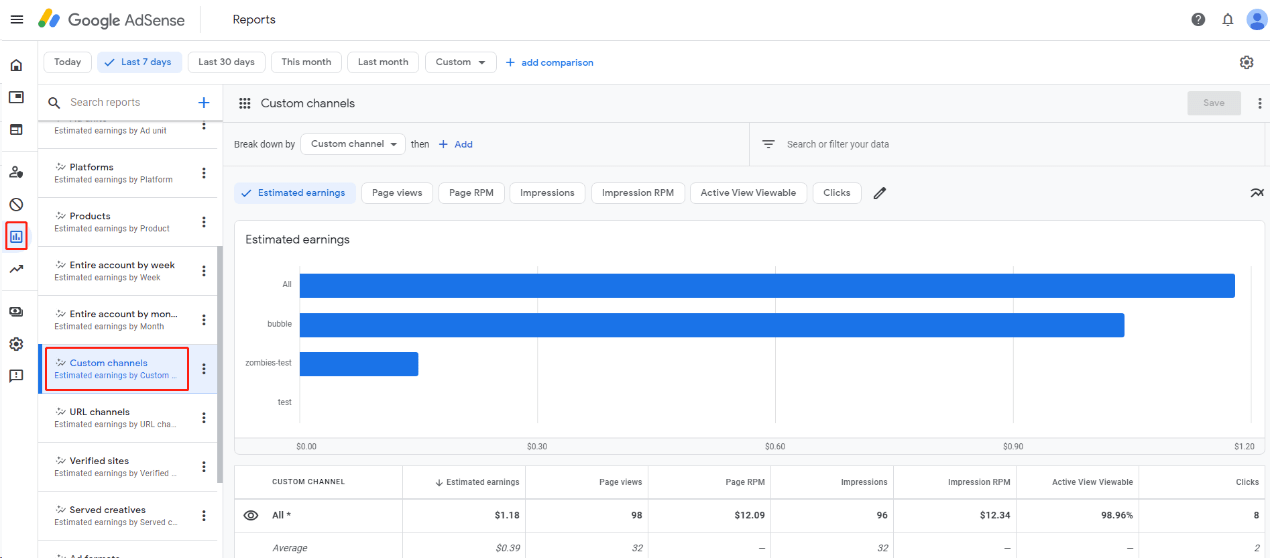Open the Help question mark icon
The image size is (1270, 558).
tap(1198, 20)
